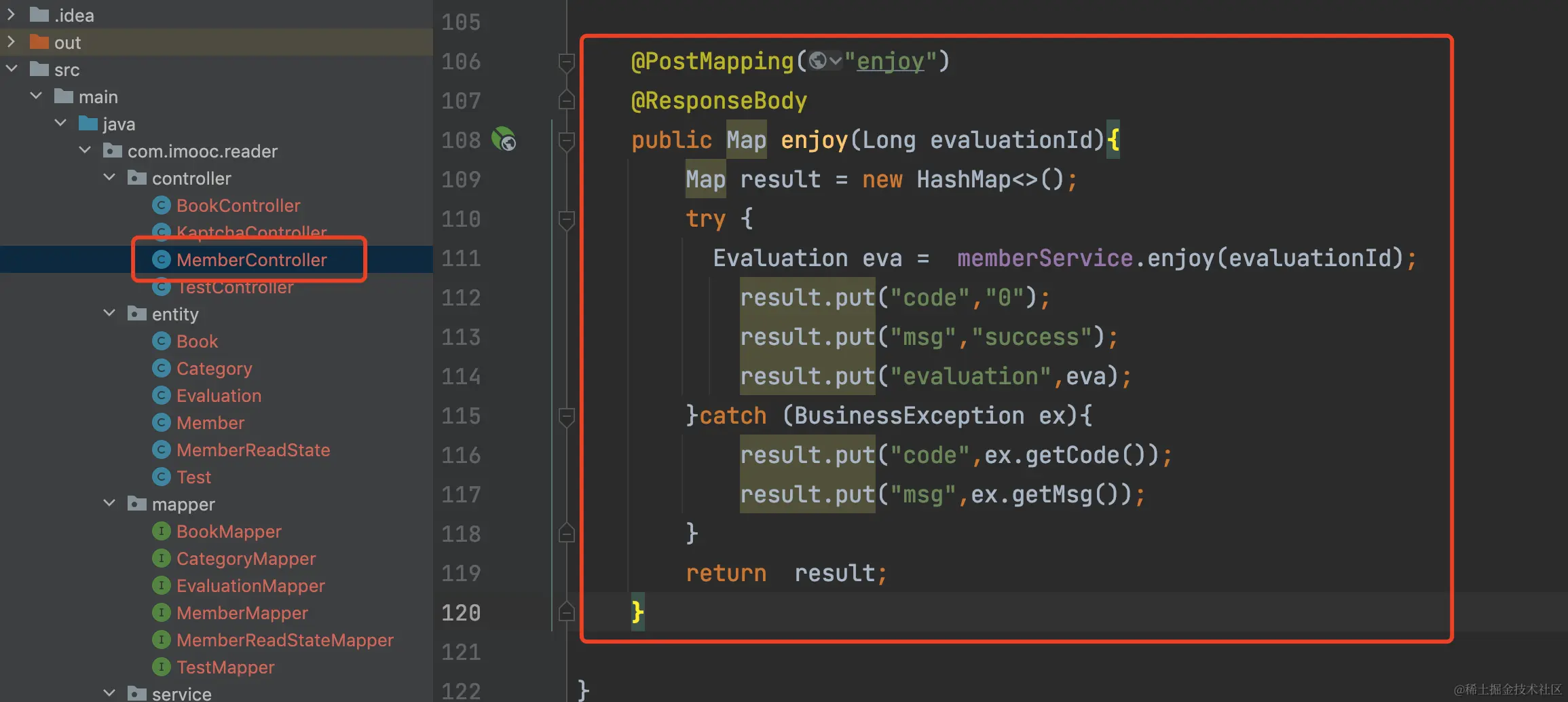Click the class icon beside the Member entity

[161, 422]
